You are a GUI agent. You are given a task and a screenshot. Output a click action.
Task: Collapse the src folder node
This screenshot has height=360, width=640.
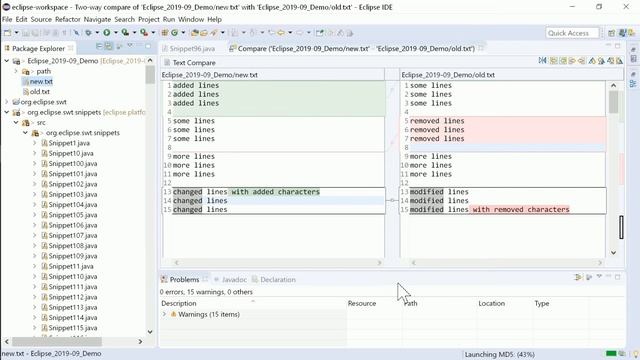[16, 122]
